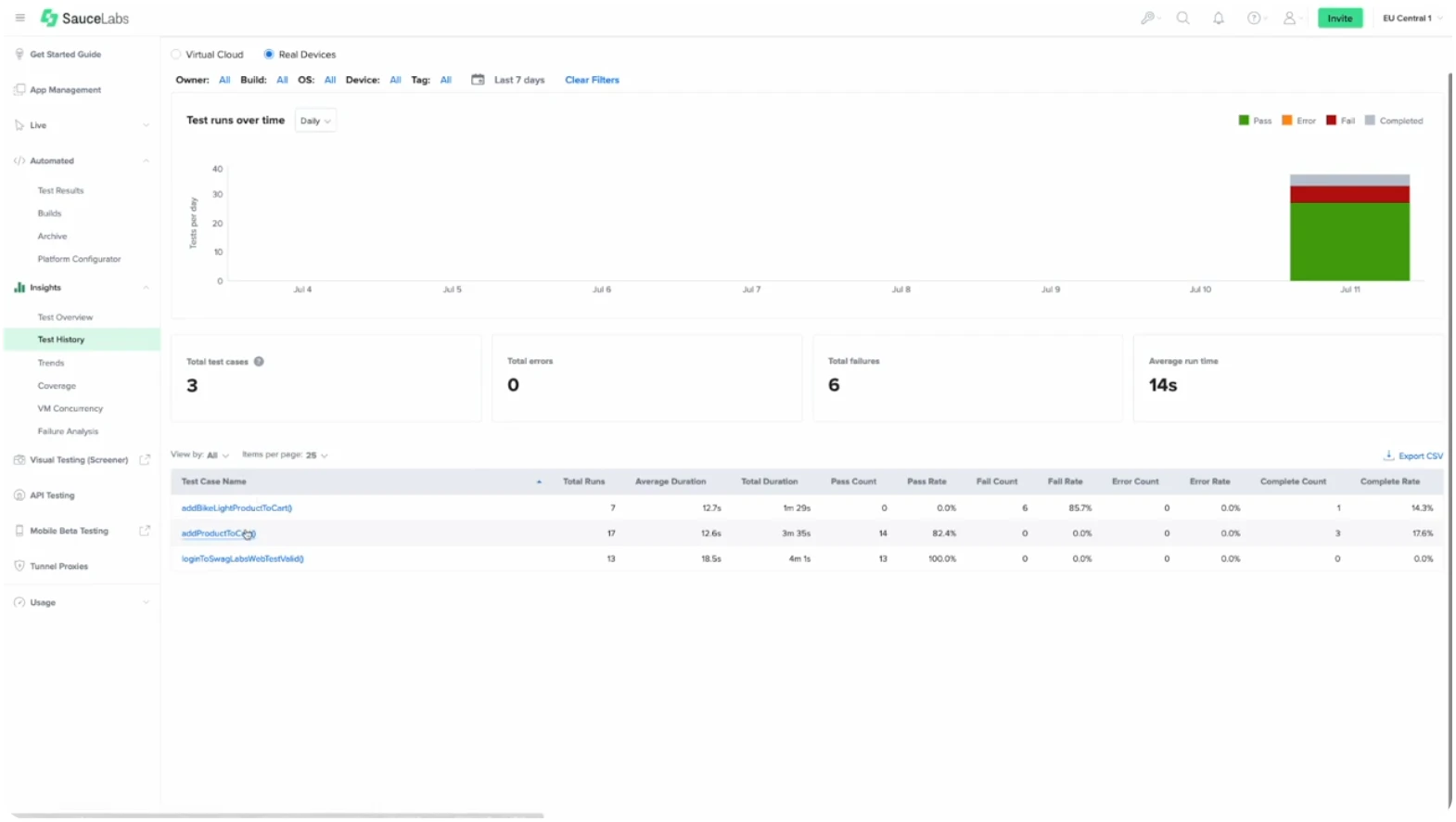Open the EU Central 1 region dropdown
Image resolution: width=1456 pixels, height=822 pixels.
point(1412,18)
